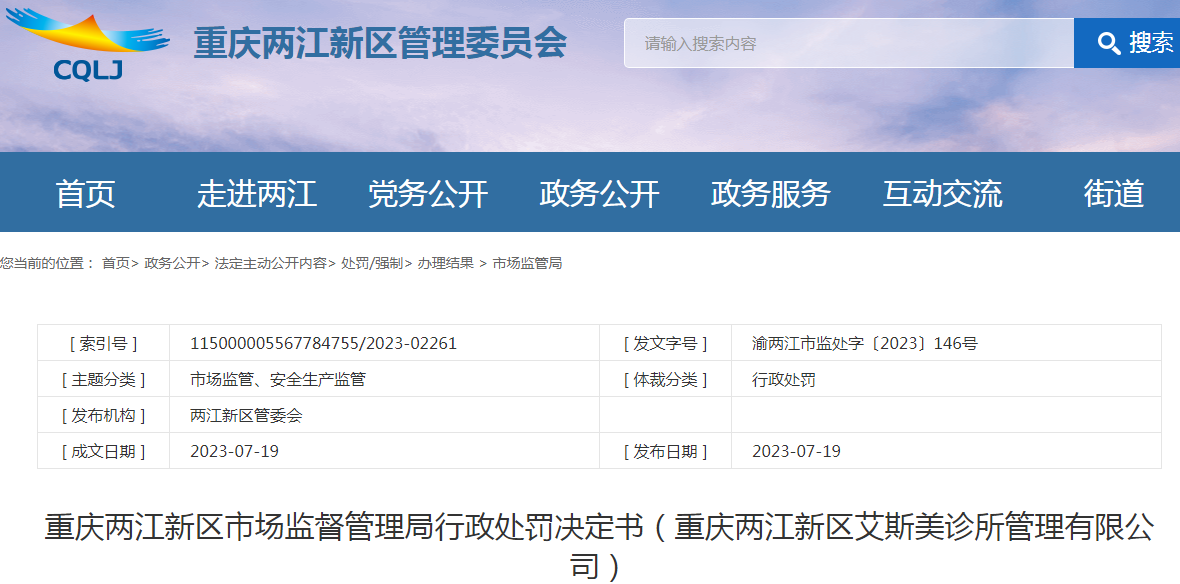1180x584 pixels.
Task: Click the 首页 breadcrumb link
Action: coord(120,263)
